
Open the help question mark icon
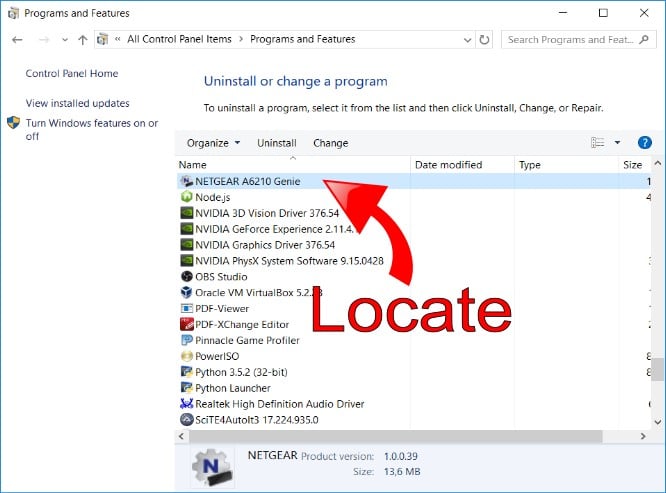point(644,143)
